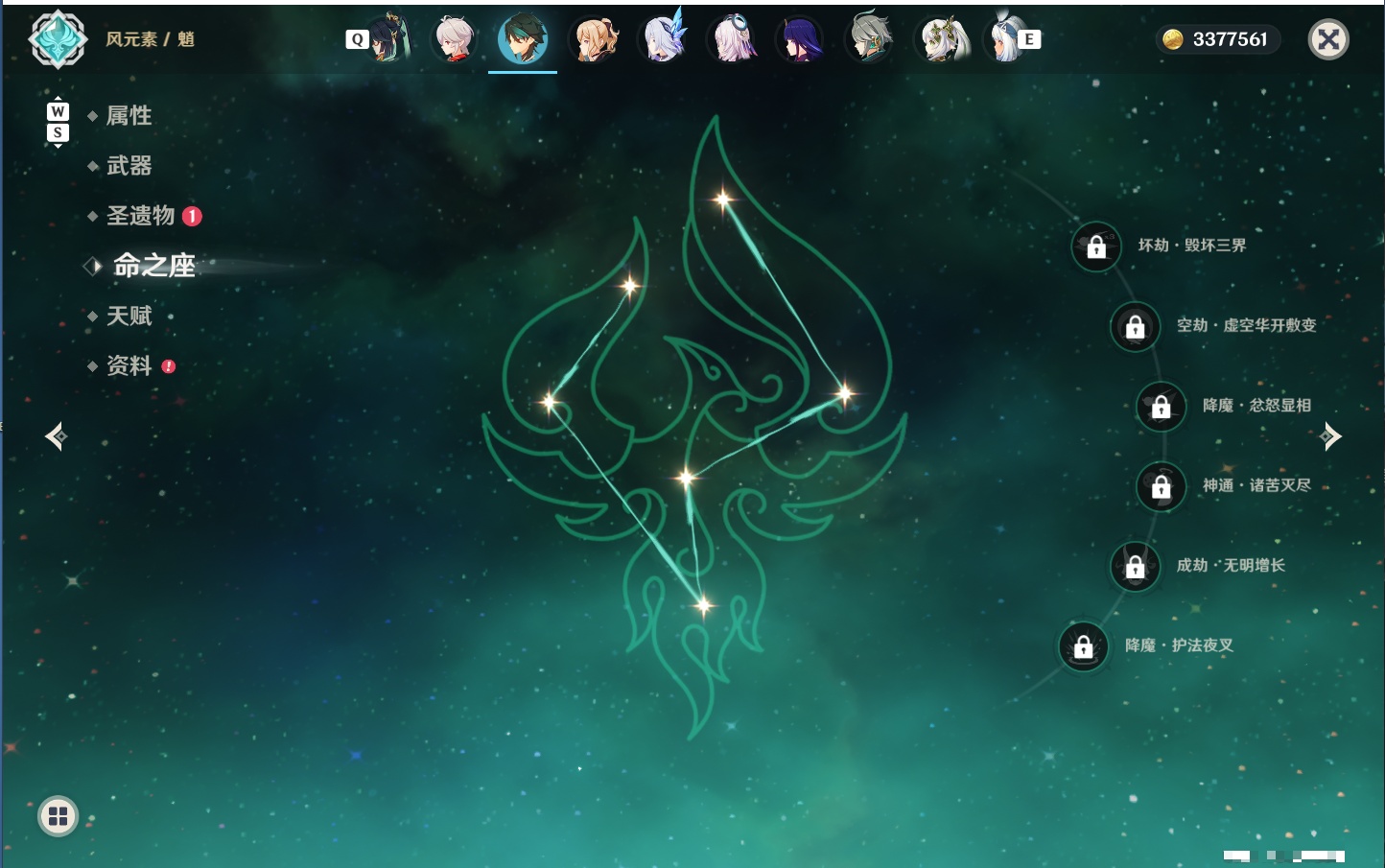1385x868 pixels.
Task: Select the pink-haired avatar wearing a ring headpiece
Action: point(732,39)
